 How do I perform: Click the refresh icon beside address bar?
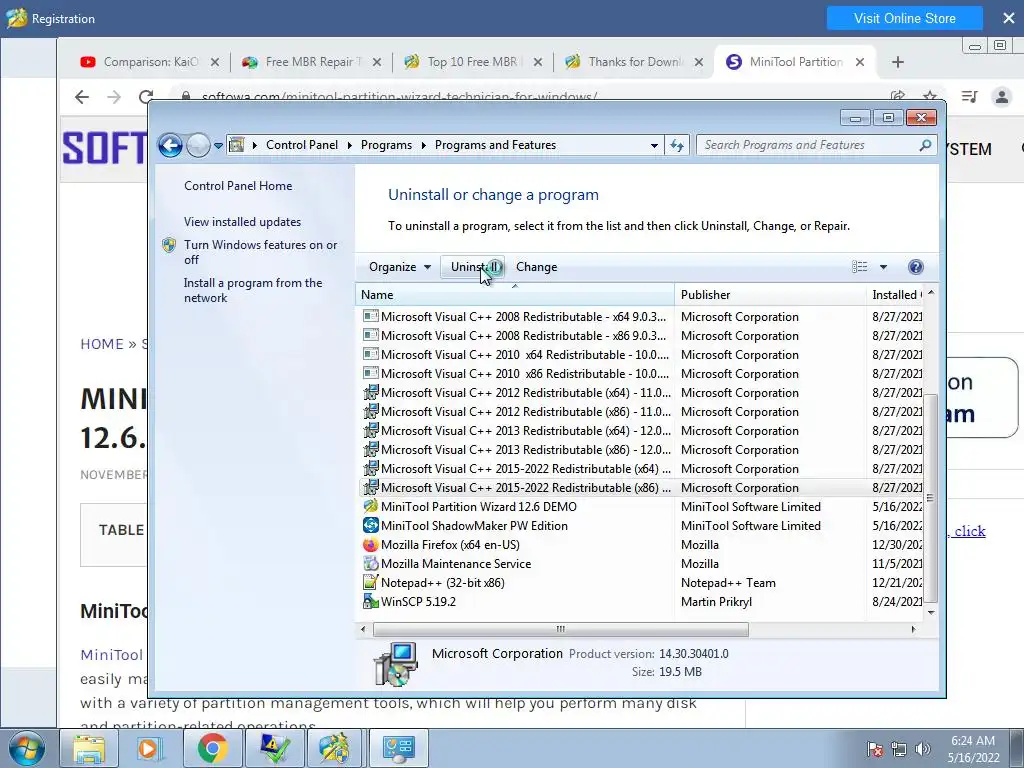tap(677, 146)
